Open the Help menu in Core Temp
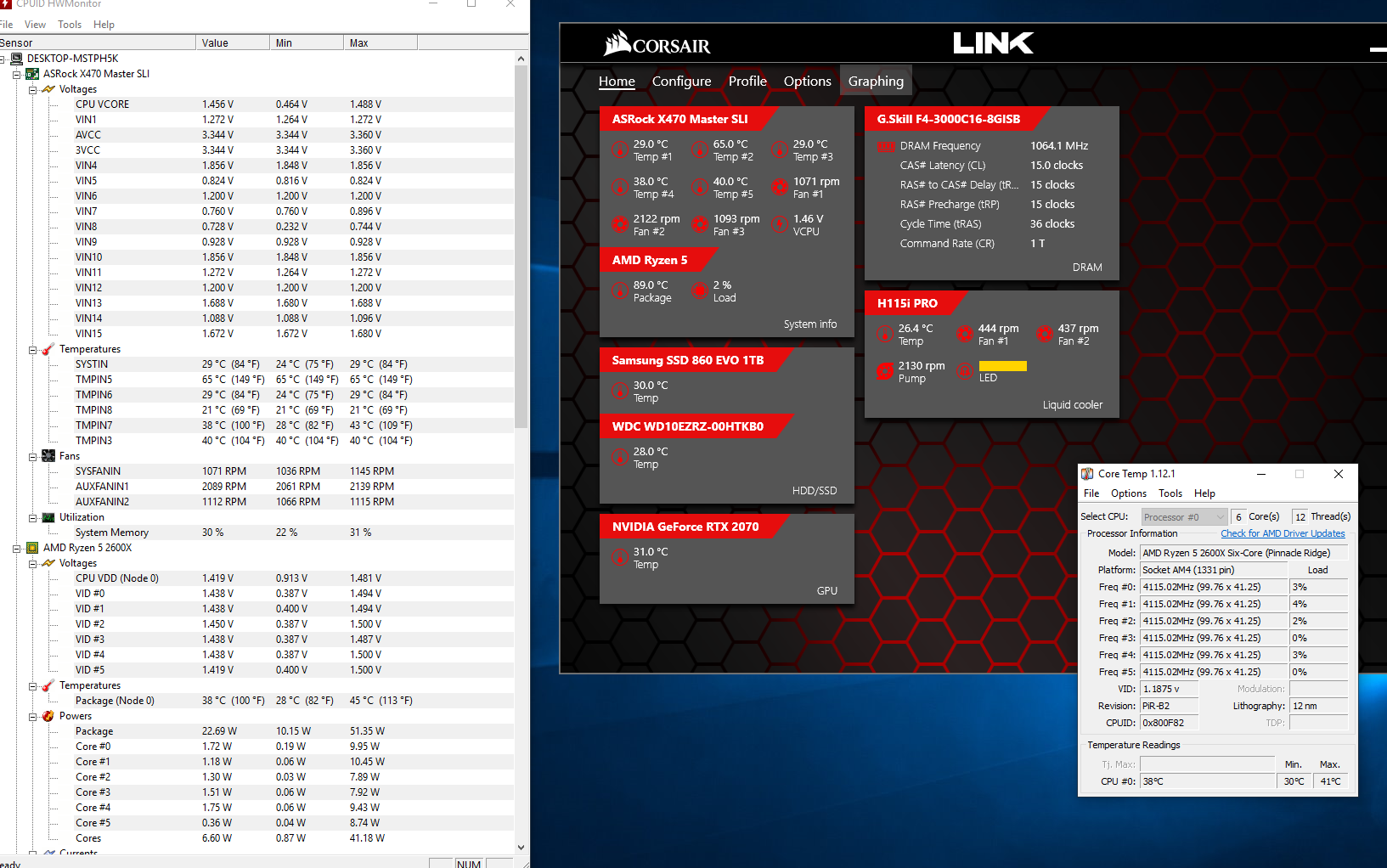The image size is (1387, 868). [x=1204, y=493]
